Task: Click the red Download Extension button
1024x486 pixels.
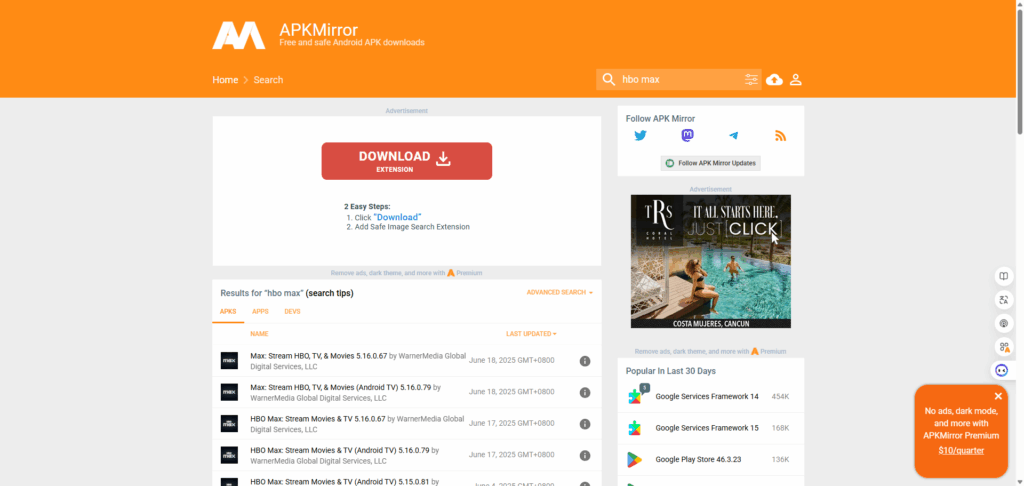Action: (406, 161)
